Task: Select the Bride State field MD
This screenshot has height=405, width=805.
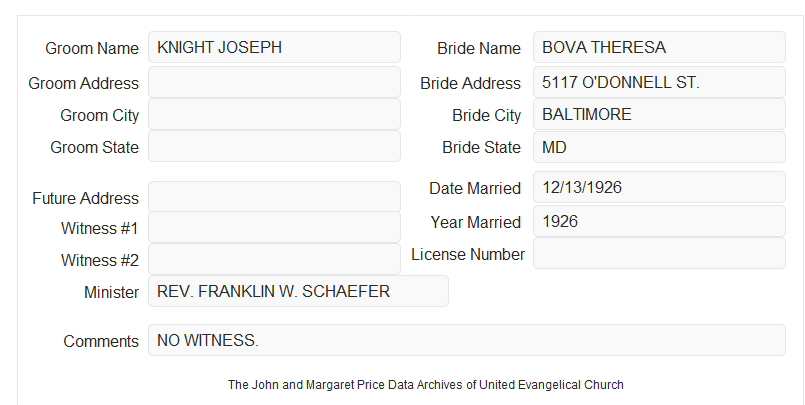Action: point(659,147)
